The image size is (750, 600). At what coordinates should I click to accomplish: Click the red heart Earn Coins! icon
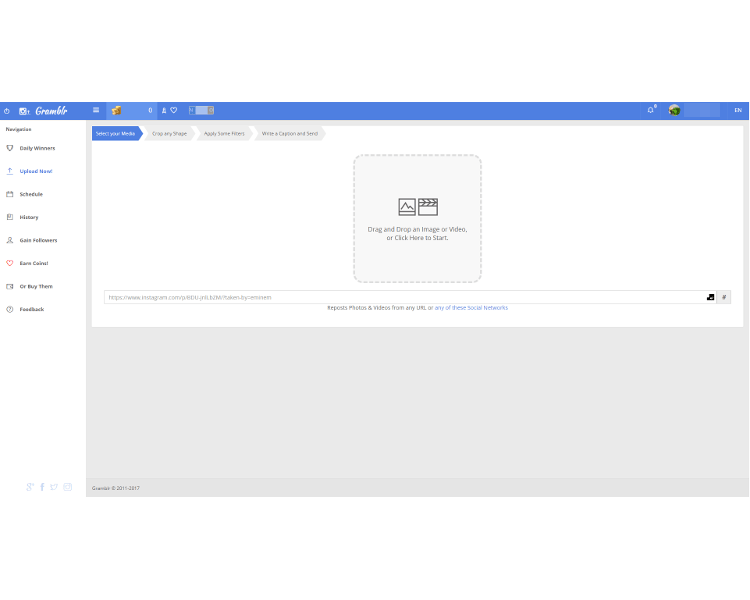coord(10,263)
